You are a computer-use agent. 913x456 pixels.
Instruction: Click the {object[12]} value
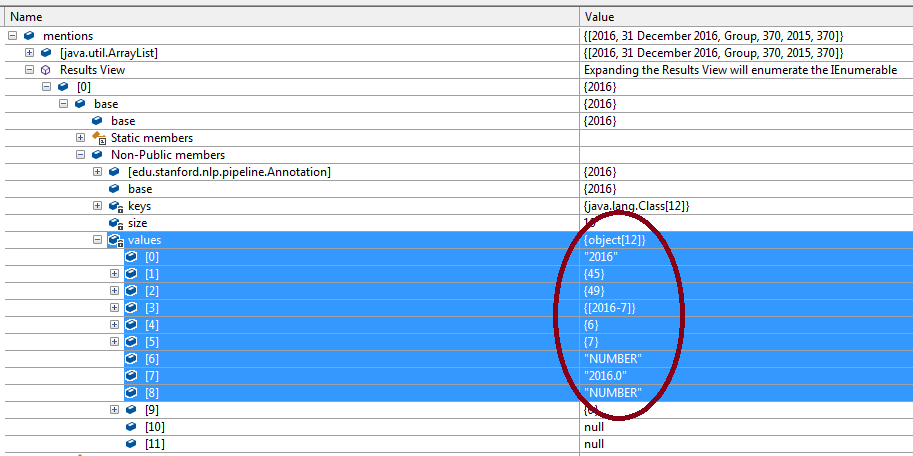615,240
